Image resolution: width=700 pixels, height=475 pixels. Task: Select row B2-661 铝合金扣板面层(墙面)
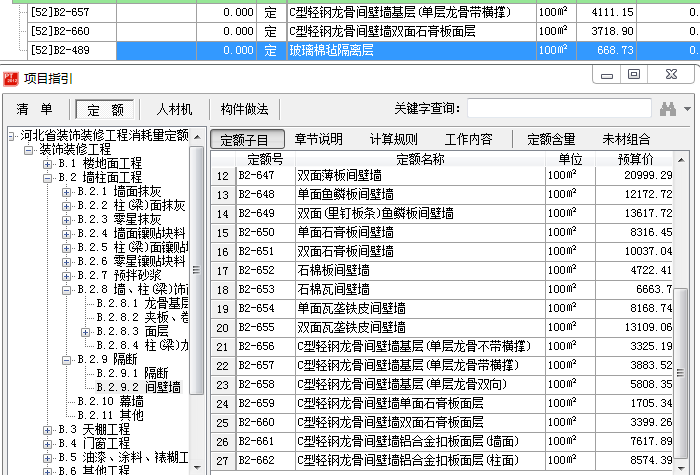[442, 442]
